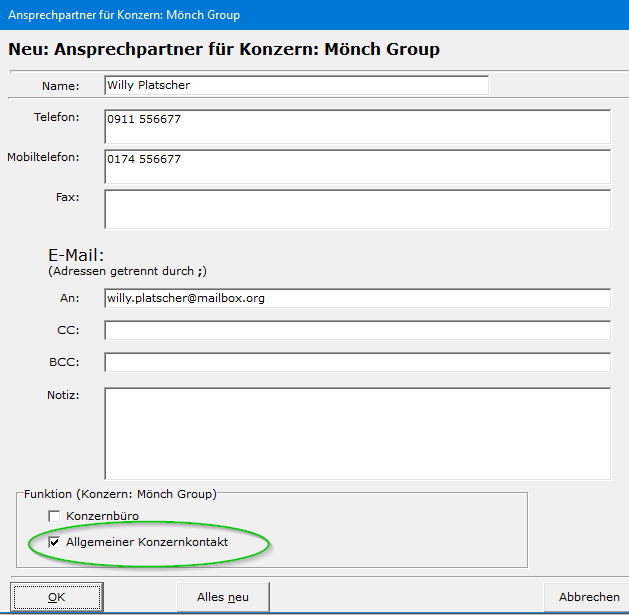Viewport: 629px width, 615px height.
Task: Select the empty Fax field
Action: [x=357, y=209]
